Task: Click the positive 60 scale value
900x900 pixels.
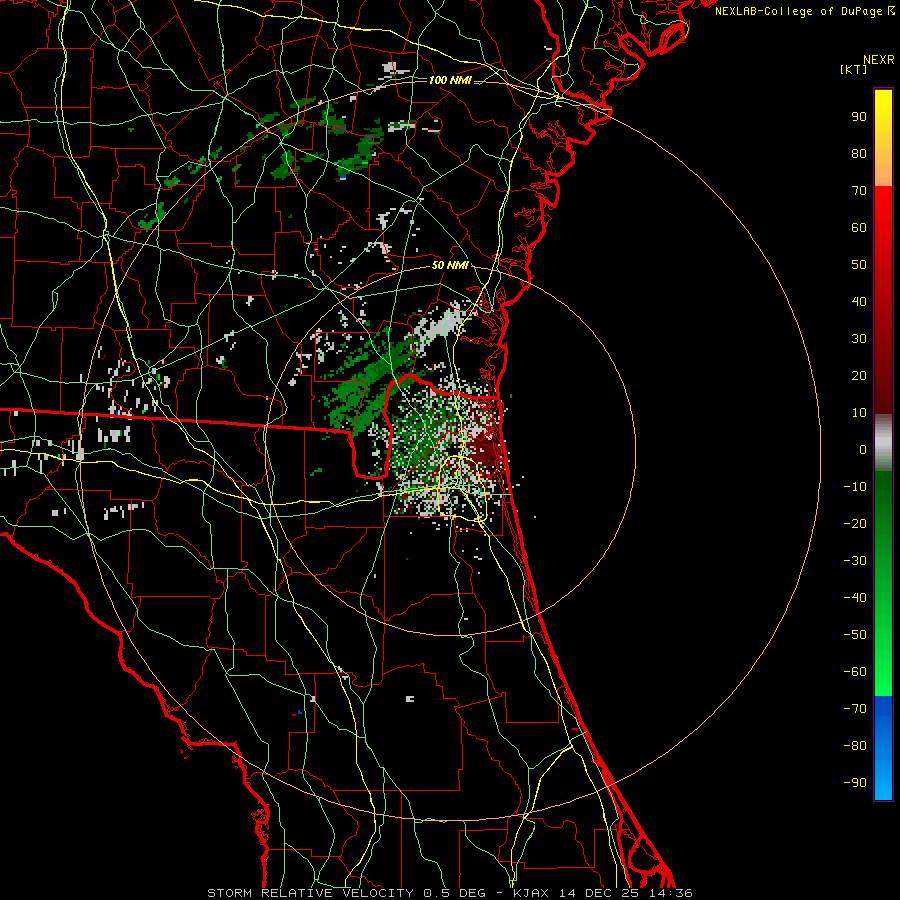Action: tap(859, 228)
